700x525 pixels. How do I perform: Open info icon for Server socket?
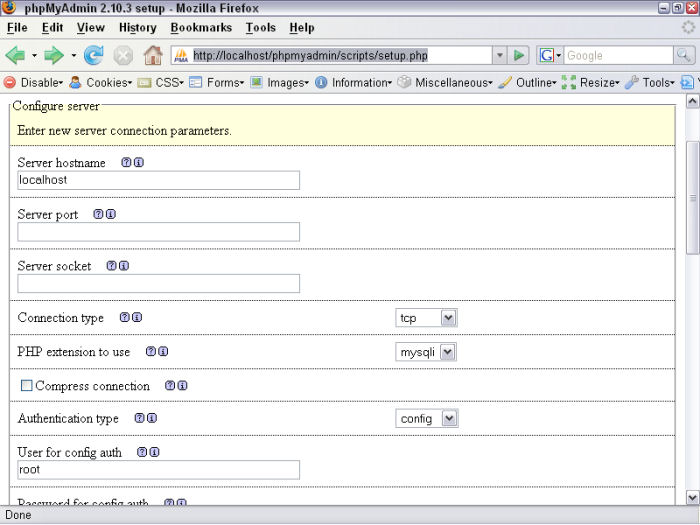[124, 266]
